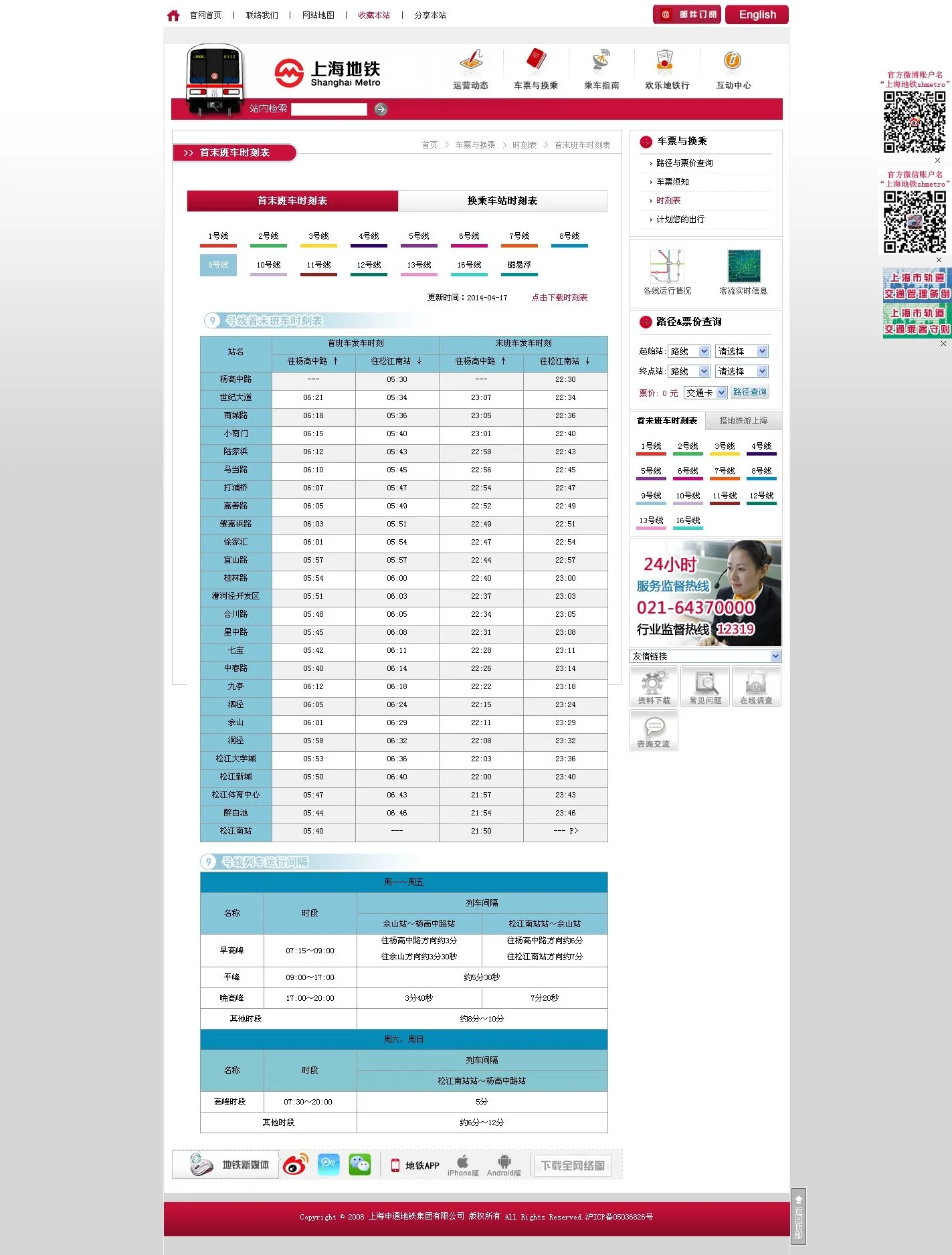Click 分享本站 top link
952x1255 pixels.
(430, 15)
